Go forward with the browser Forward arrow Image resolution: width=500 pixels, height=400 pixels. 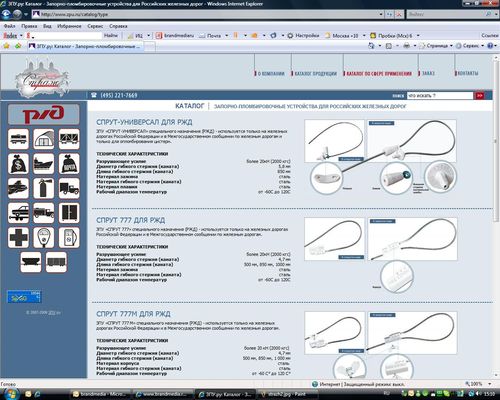(17, 14)
